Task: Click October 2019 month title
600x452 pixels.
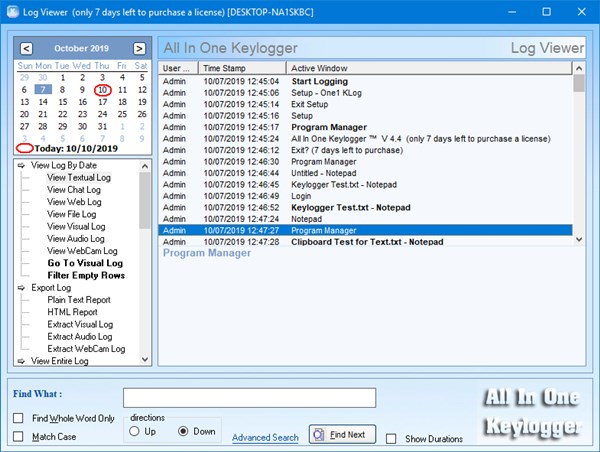Action: coord(82,49)
